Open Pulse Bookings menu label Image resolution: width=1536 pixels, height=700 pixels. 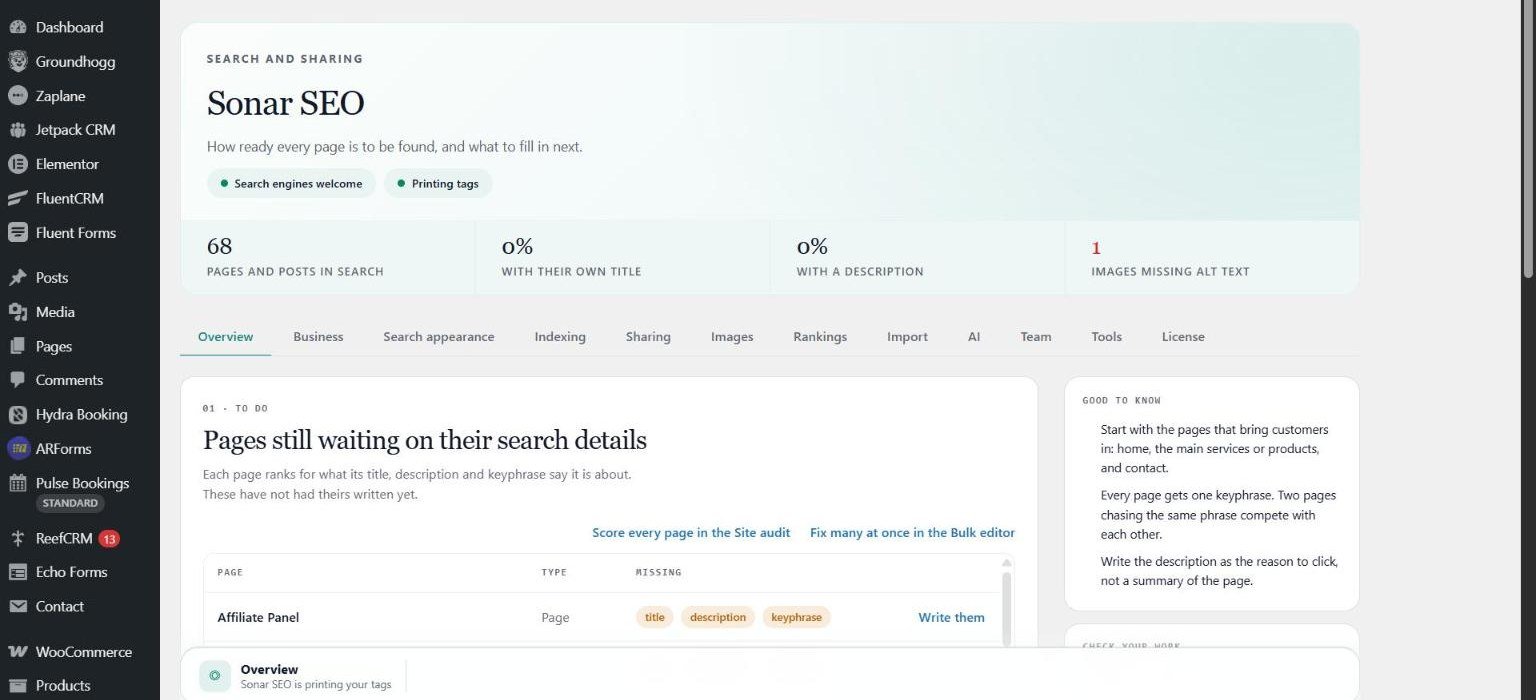click(82, 483)
